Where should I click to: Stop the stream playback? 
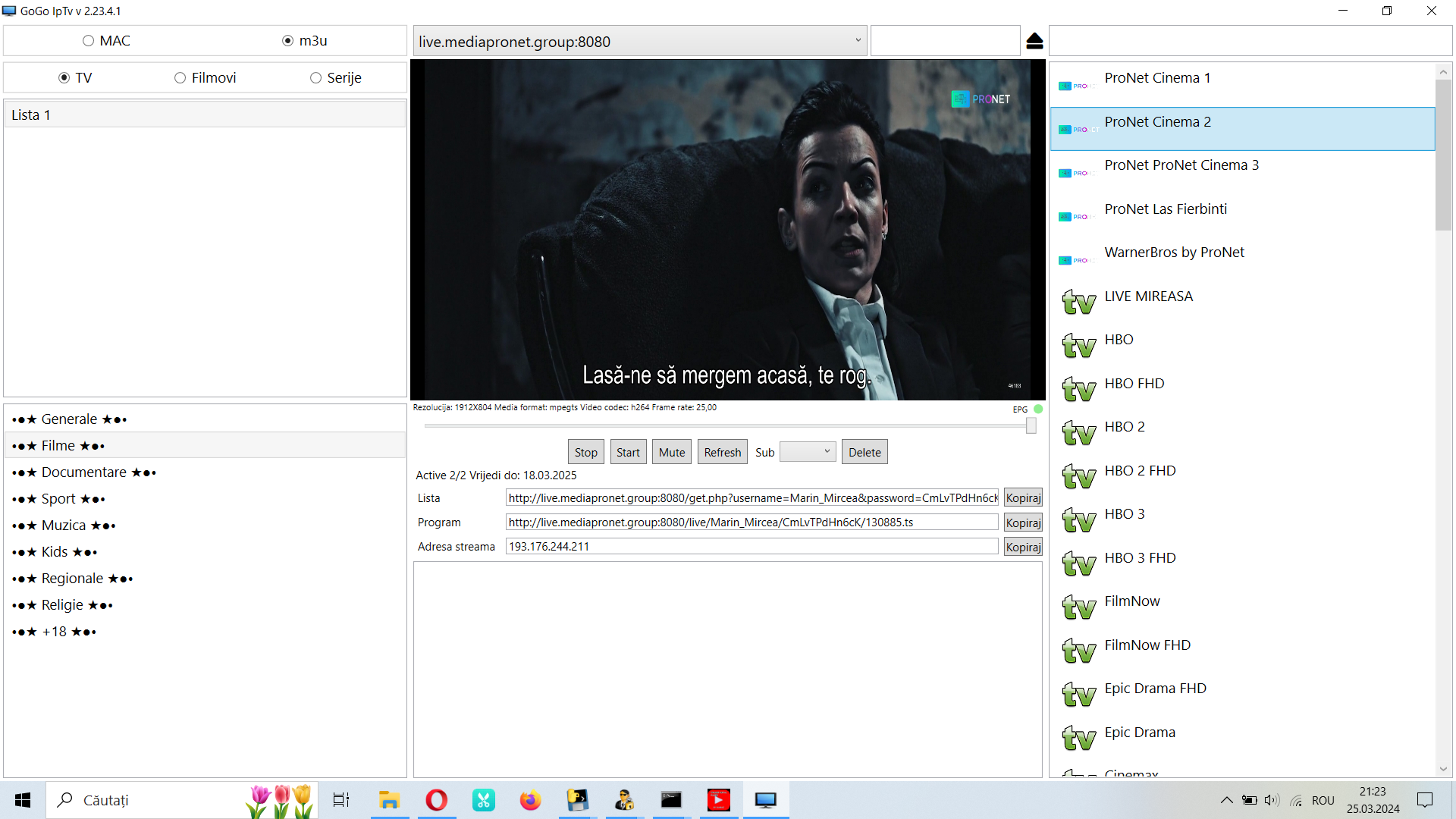click(585, 452)
